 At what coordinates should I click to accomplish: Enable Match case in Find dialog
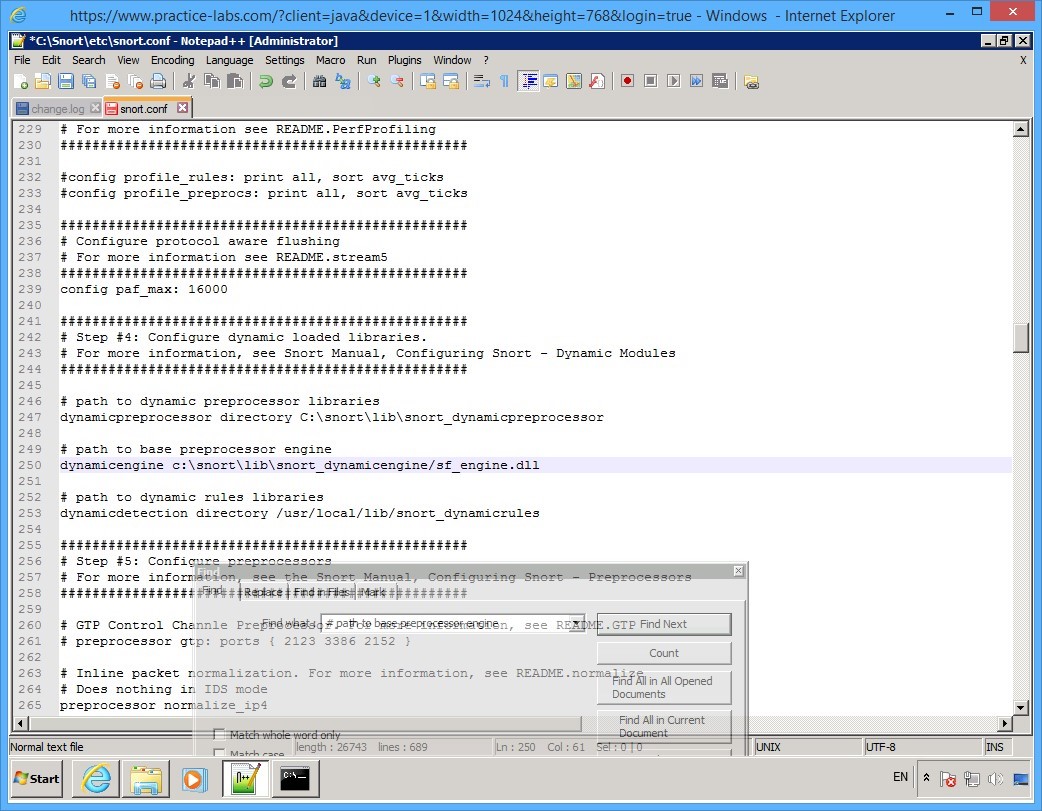[218, 753]
